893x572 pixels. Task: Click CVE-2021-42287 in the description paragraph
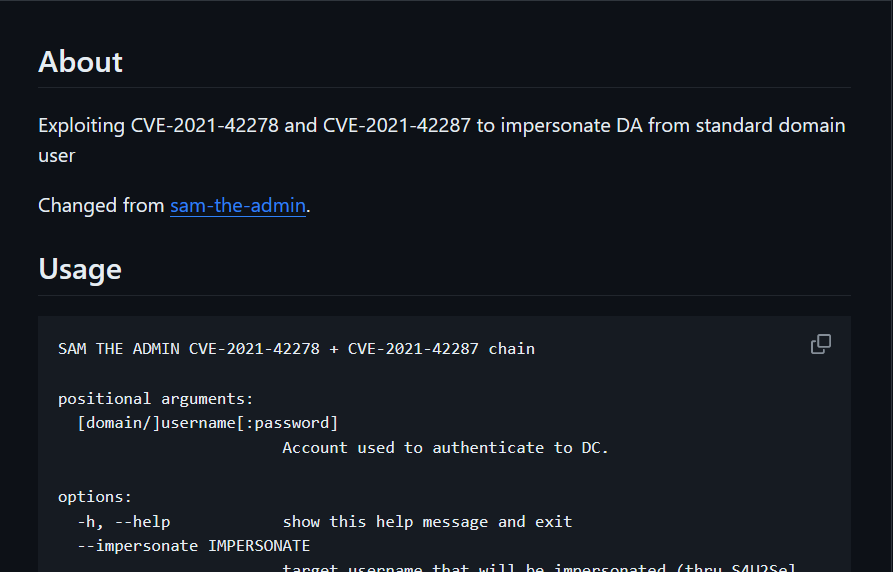[397, 125]
